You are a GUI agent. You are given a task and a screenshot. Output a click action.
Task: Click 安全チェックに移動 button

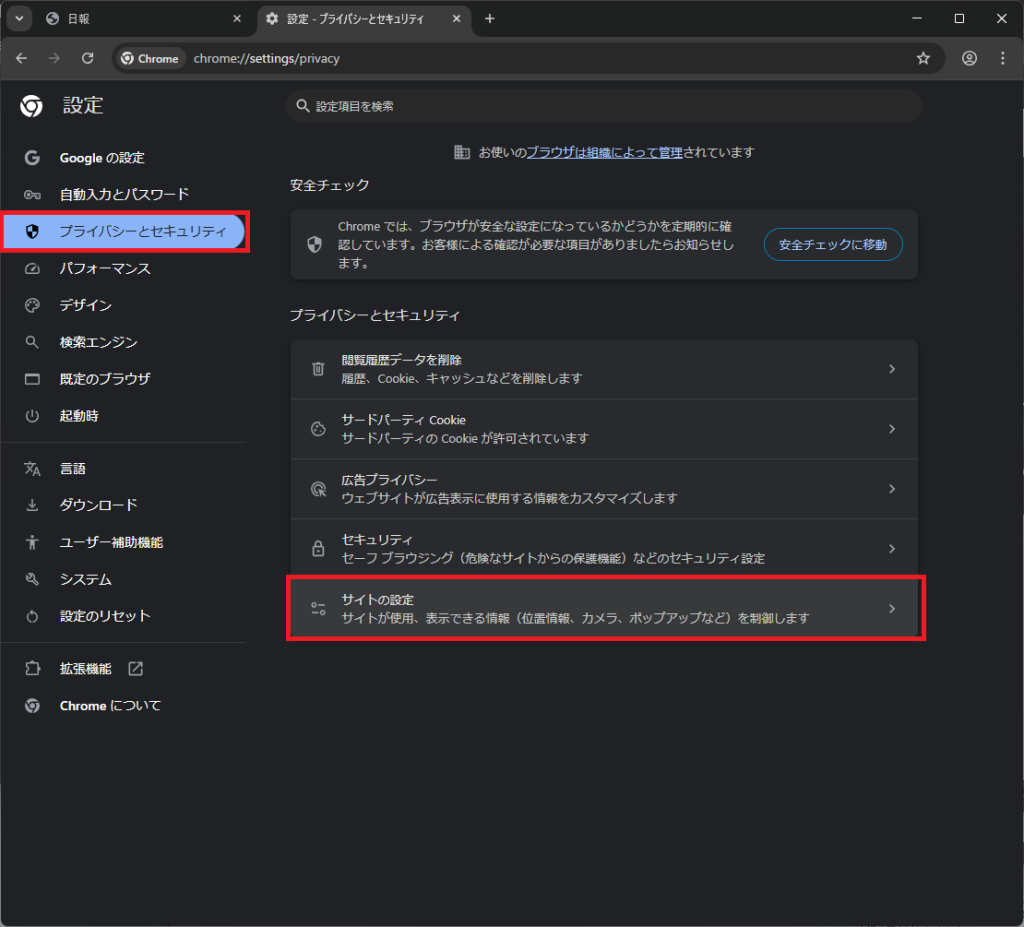point(832,244)
